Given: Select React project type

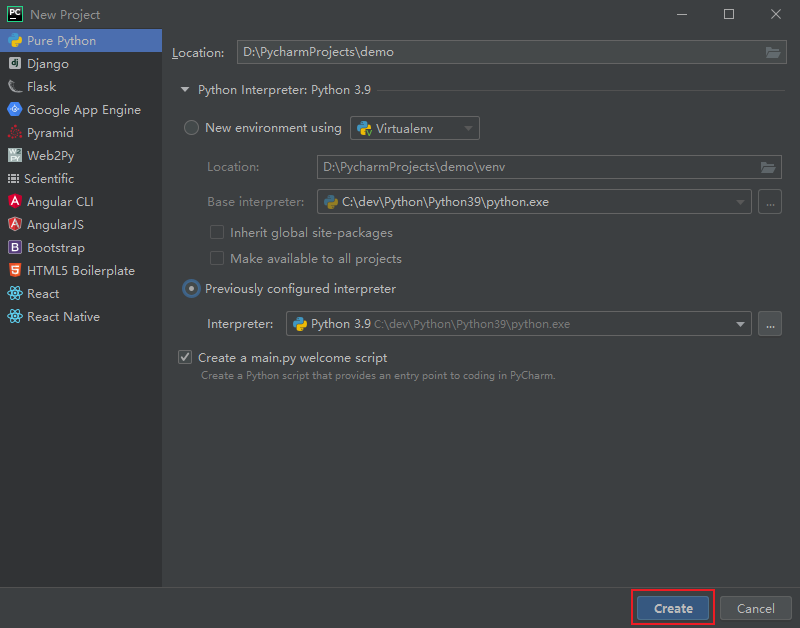Looking at the screenshot, I should click(81, 293).
